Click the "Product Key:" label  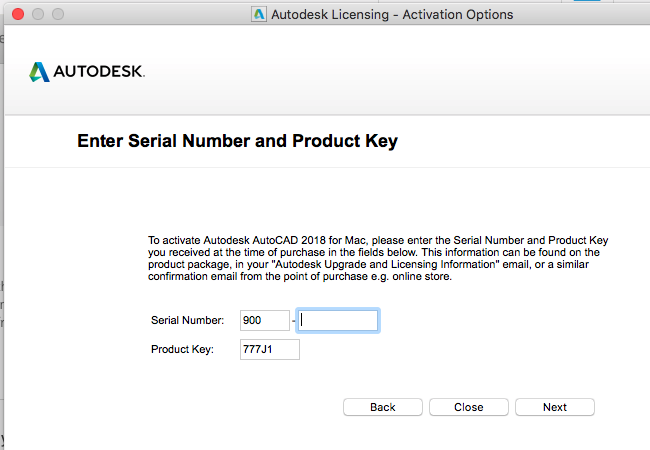click(x=182, y=349)
